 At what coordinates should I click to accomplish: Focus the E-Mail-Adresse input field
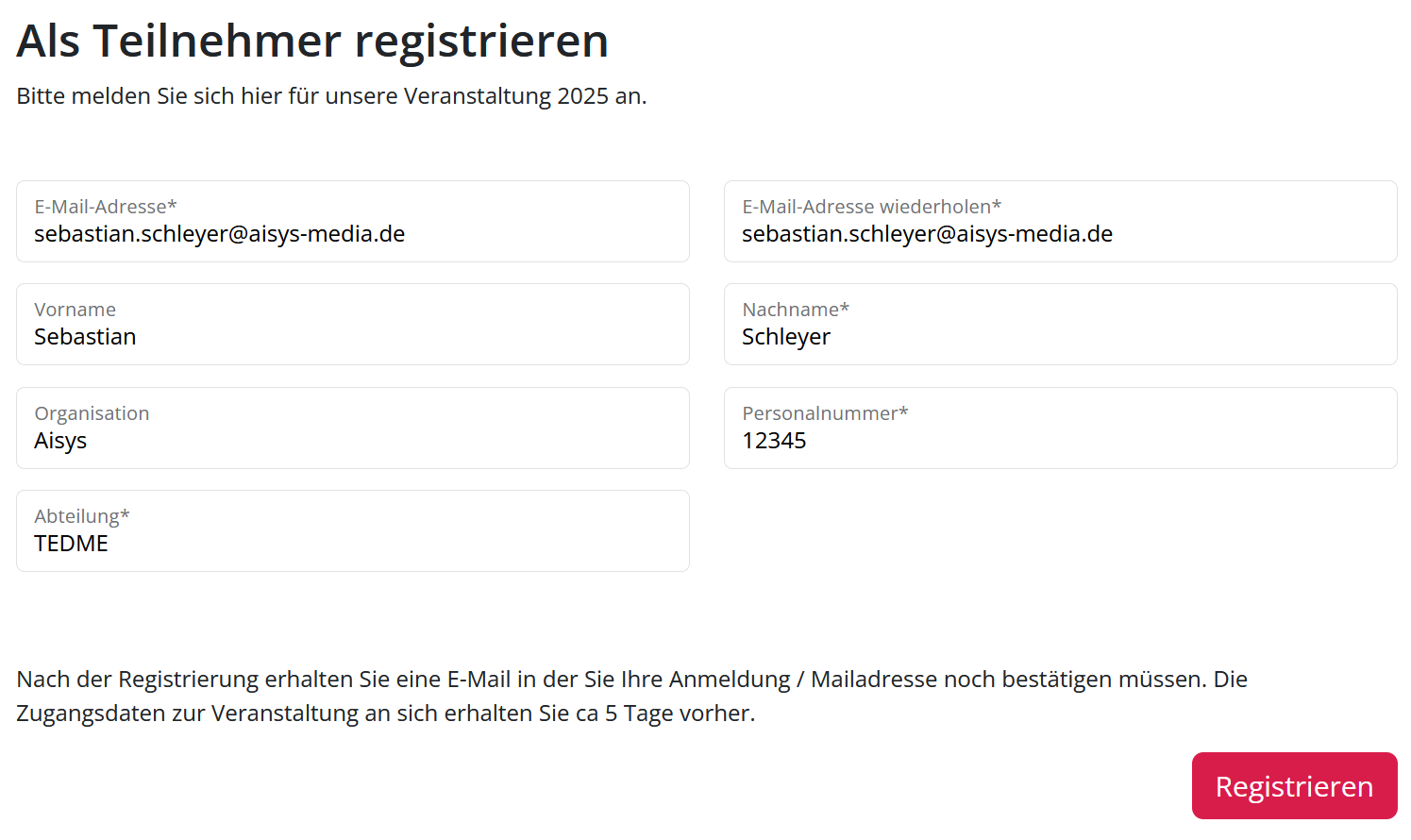[x=352, y=233]
